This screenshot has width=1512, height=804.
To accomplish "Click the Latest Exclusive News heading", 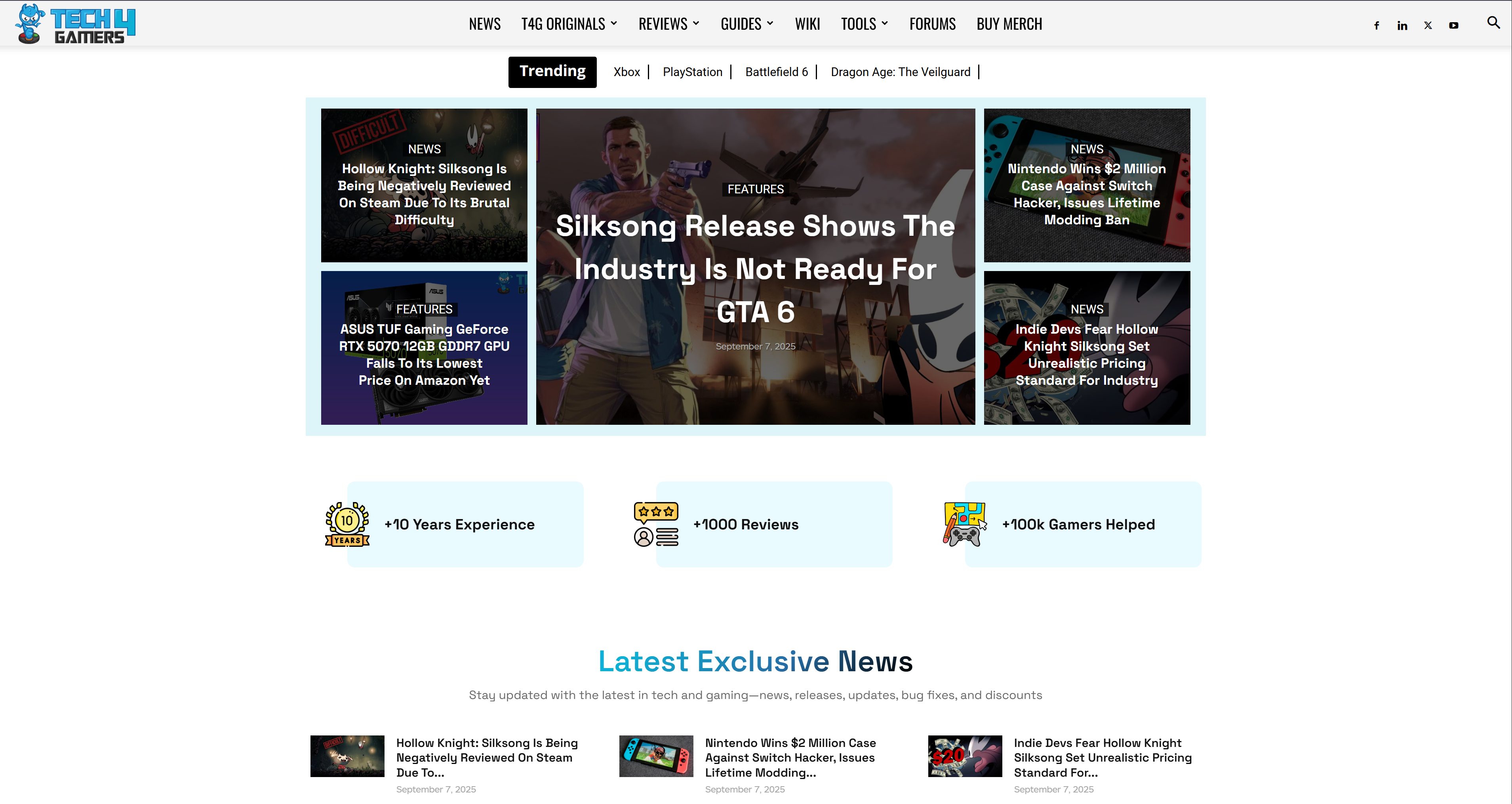I will [x=756, y=661].
